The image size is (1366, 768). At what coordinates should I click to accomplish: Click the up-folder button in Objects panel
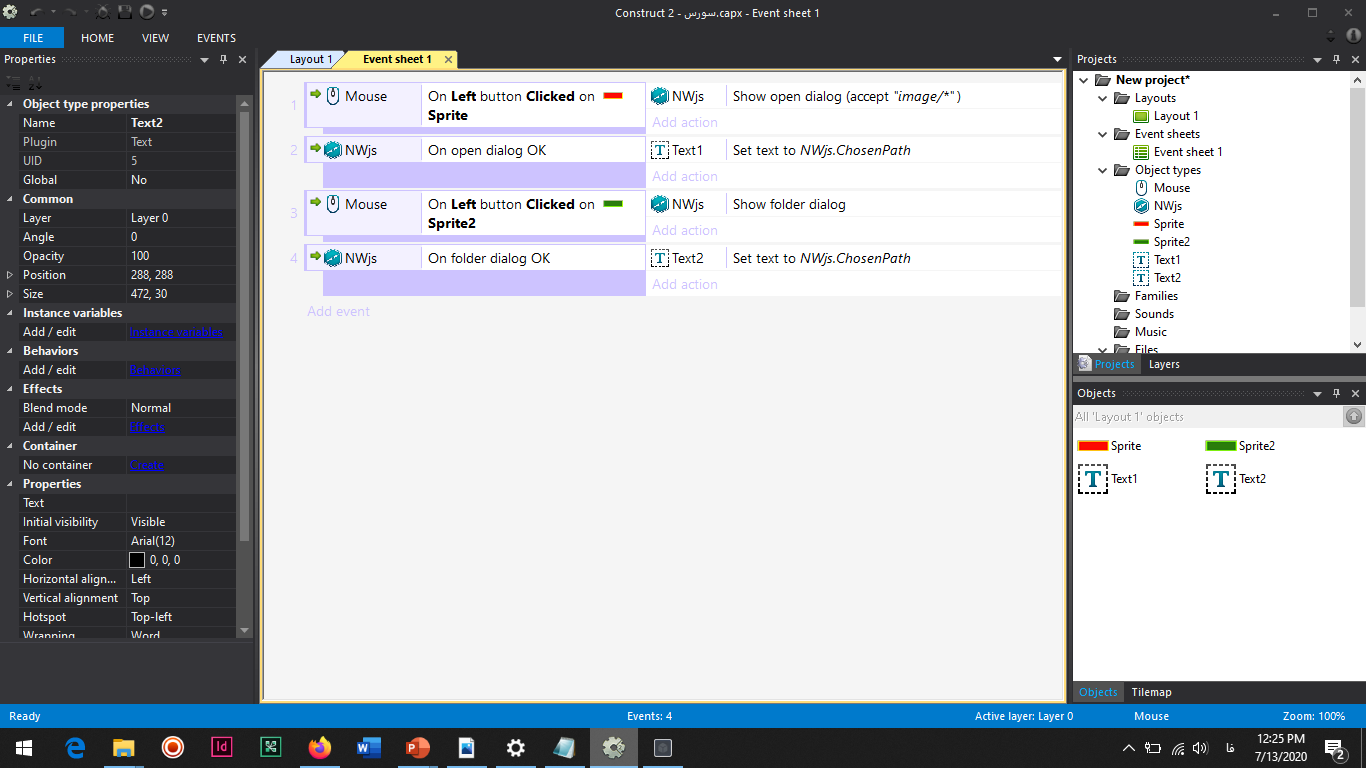click(x=1354, y=416)
